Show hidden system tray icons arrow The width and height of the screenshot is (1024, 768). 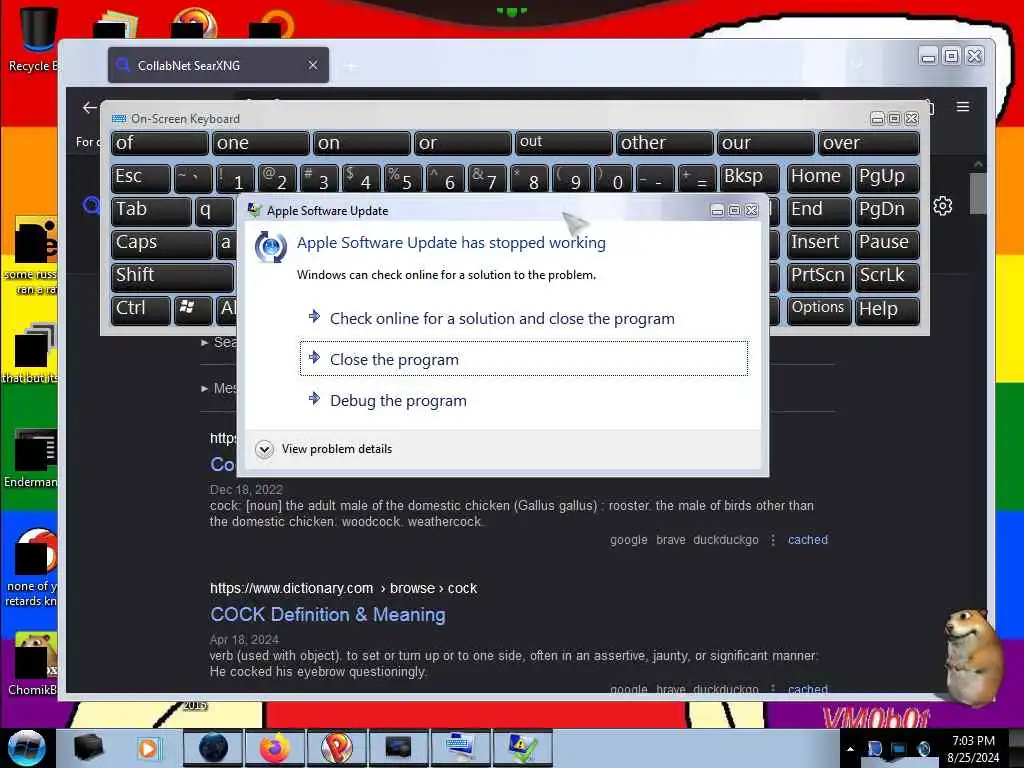point(850,749)
